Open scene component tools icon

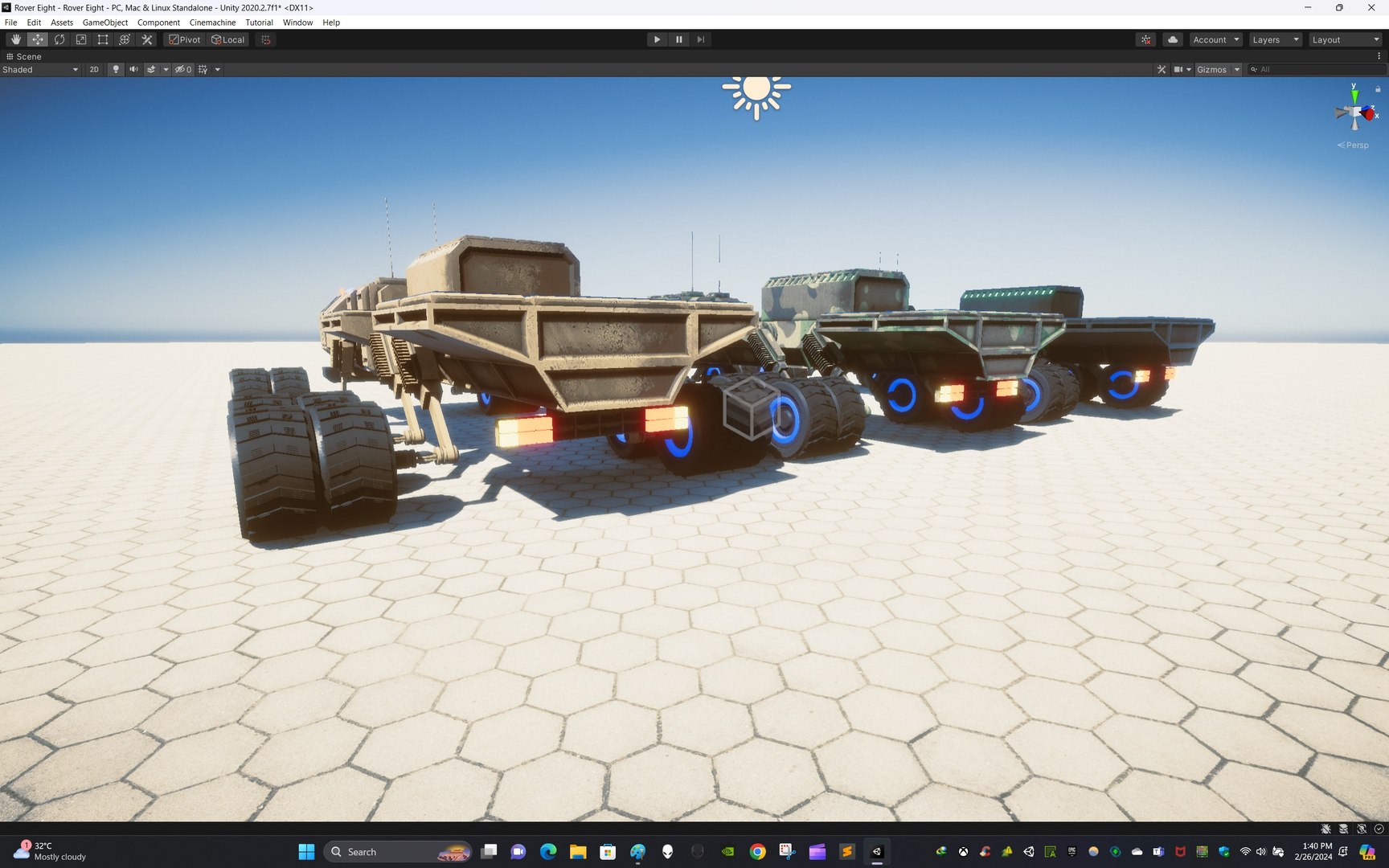pos(1161,70)
